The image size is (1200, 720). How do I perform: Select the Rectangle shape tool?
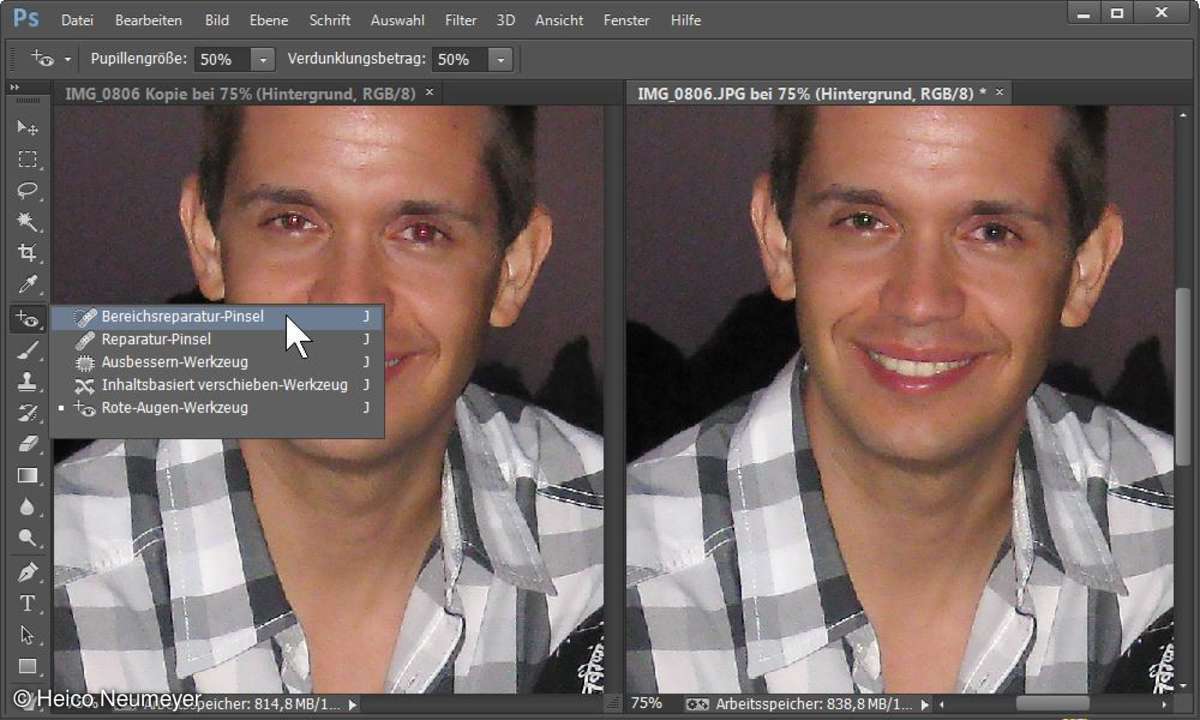coord(28,666)
